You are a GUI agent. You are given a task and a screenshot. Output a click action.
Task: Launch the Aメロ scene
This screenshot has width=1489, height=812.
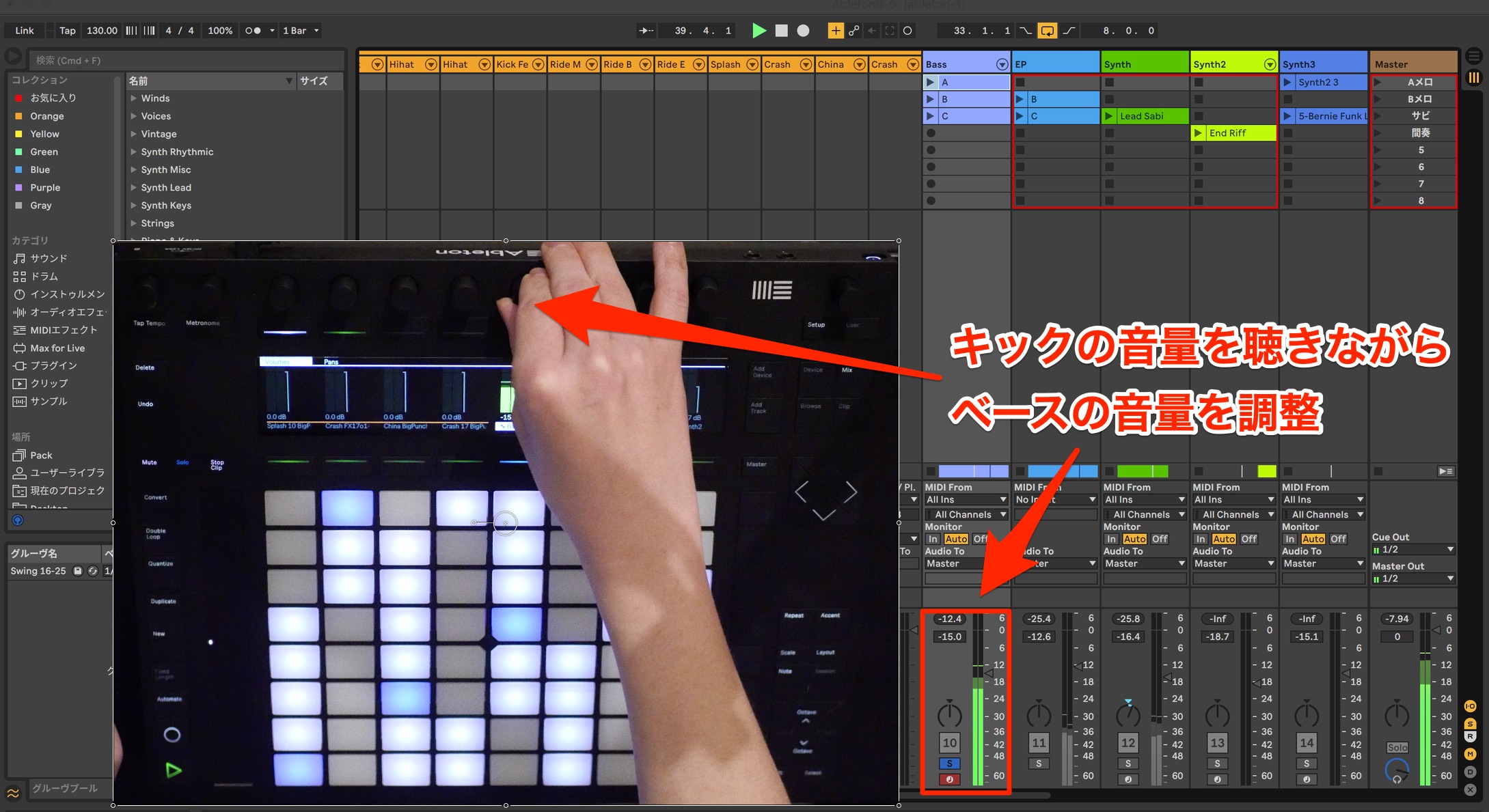1378,82
